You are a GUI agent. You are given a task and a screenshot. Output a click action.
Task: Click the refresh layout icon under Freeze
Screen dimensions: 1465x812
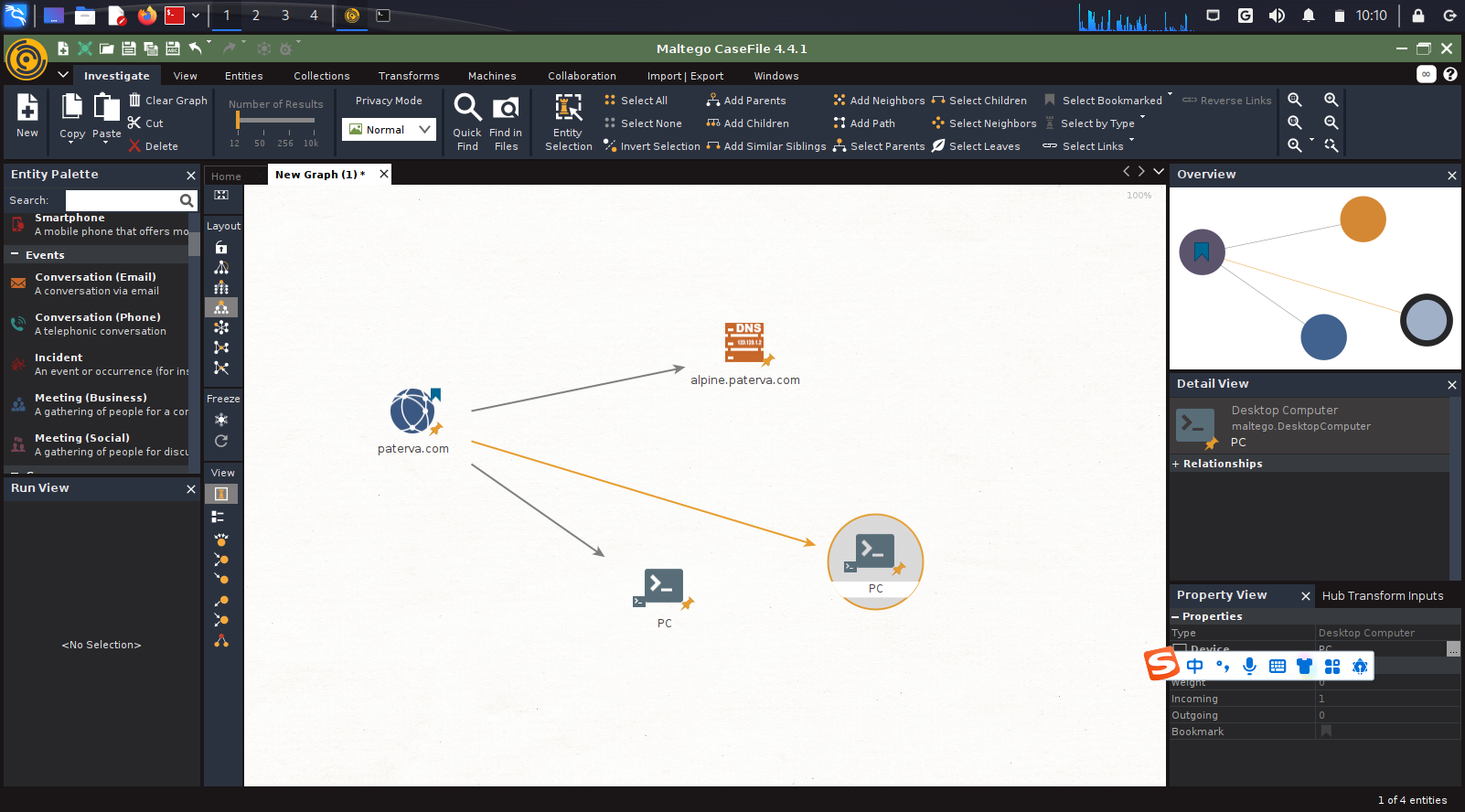point(221,441)
